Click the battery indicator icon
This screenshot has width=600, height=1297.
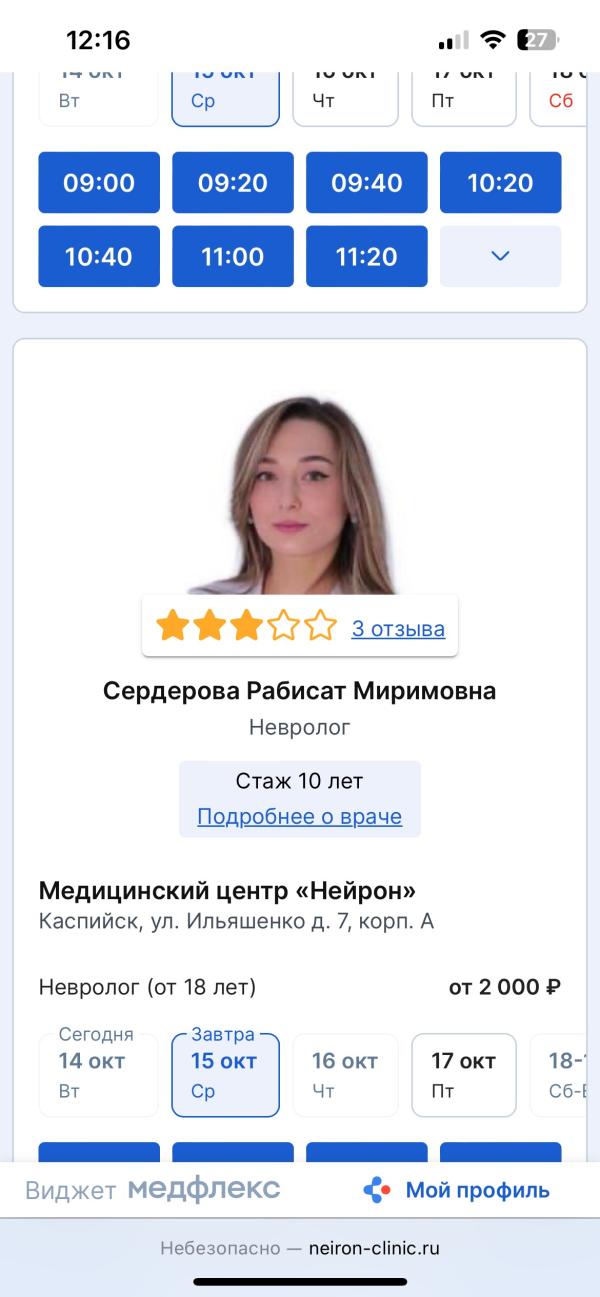pyautogui.click(x=537, y=40)
